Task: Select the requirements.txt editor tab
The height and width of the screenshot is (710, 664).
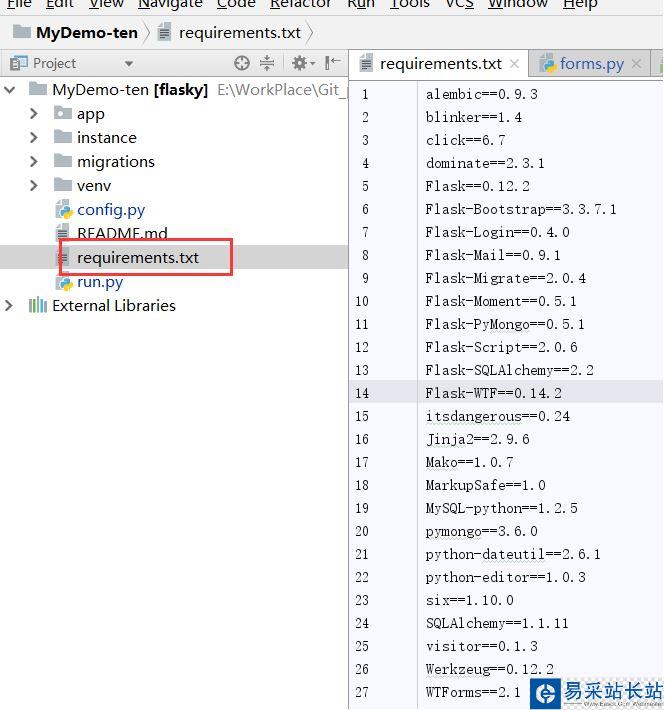Action: (x=440, y=64)
